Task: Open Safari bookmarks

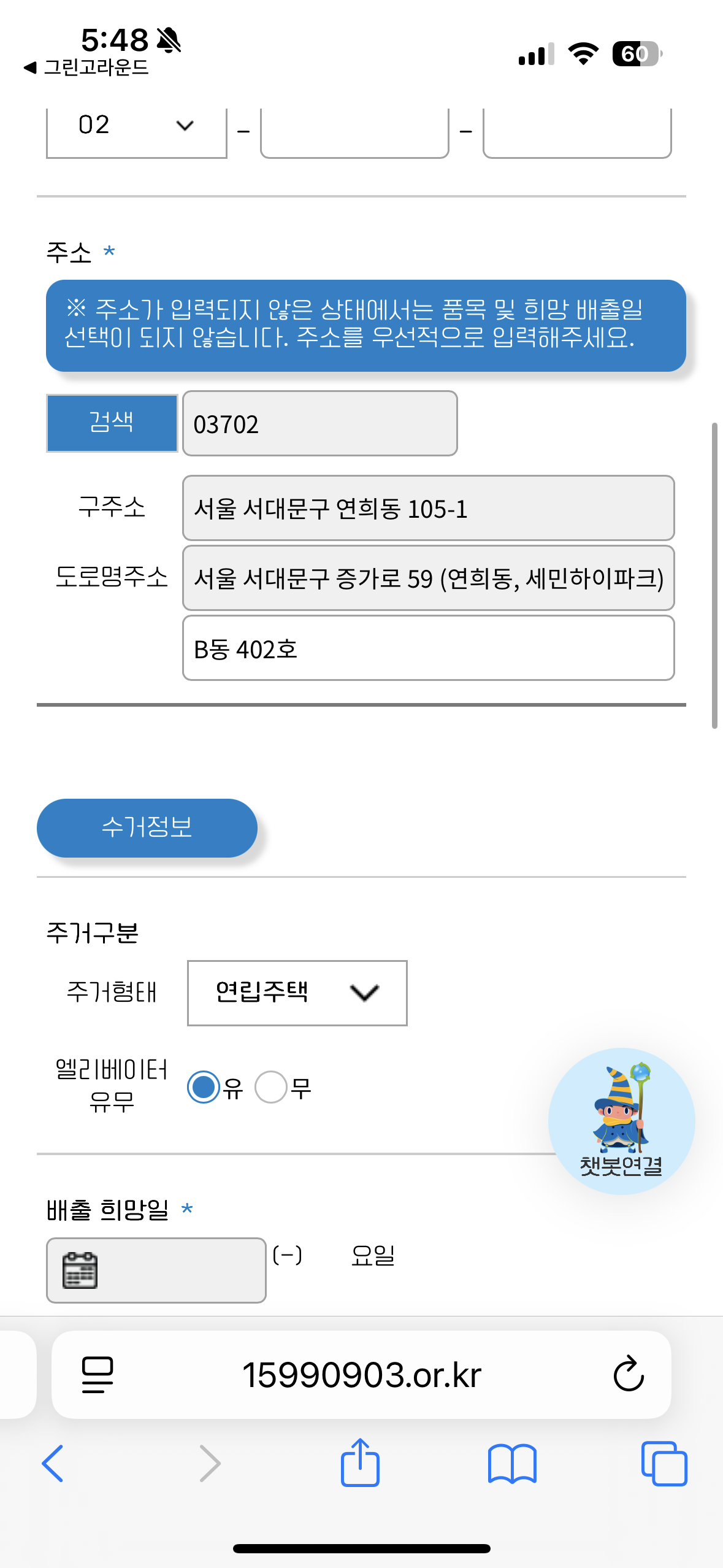Action: click(512, 1463)
